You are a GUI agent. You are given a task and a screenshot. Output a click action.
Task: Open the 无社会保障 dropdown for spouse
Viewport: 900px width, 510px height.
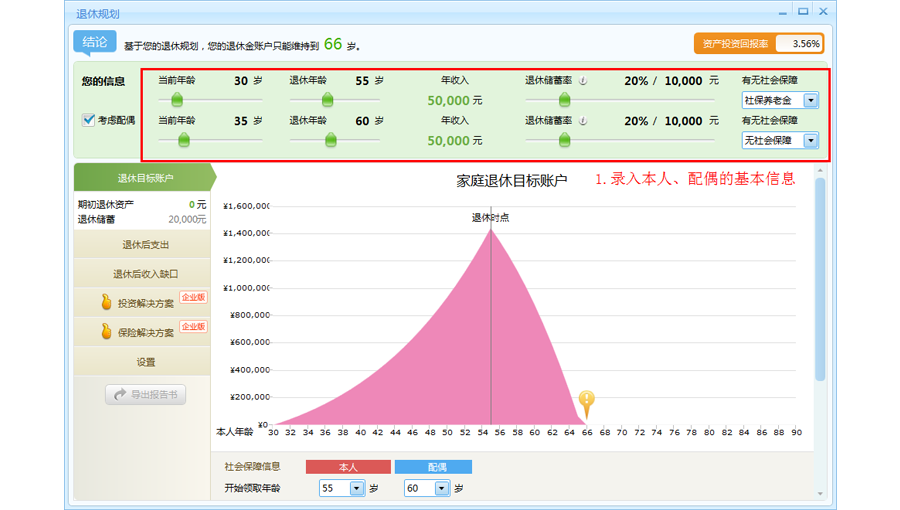pos(810,141)
